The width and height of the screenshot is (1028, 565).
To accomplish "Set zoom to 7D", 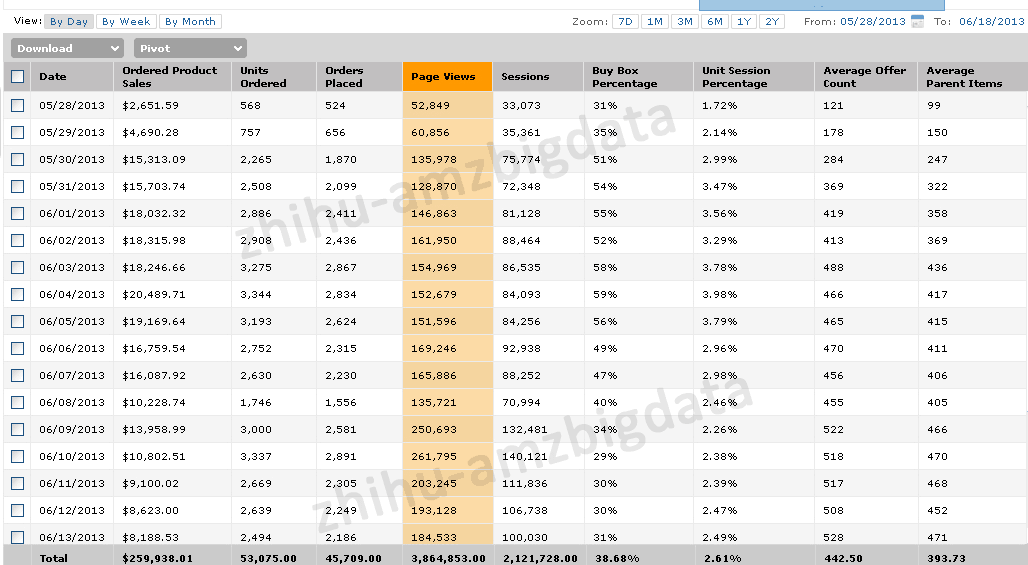I will coord(625,22).
